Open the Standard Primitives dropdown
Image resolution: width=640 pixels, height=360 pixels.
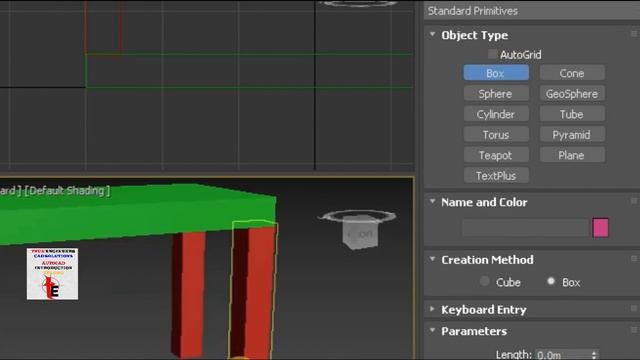click(x=532, y=11)
